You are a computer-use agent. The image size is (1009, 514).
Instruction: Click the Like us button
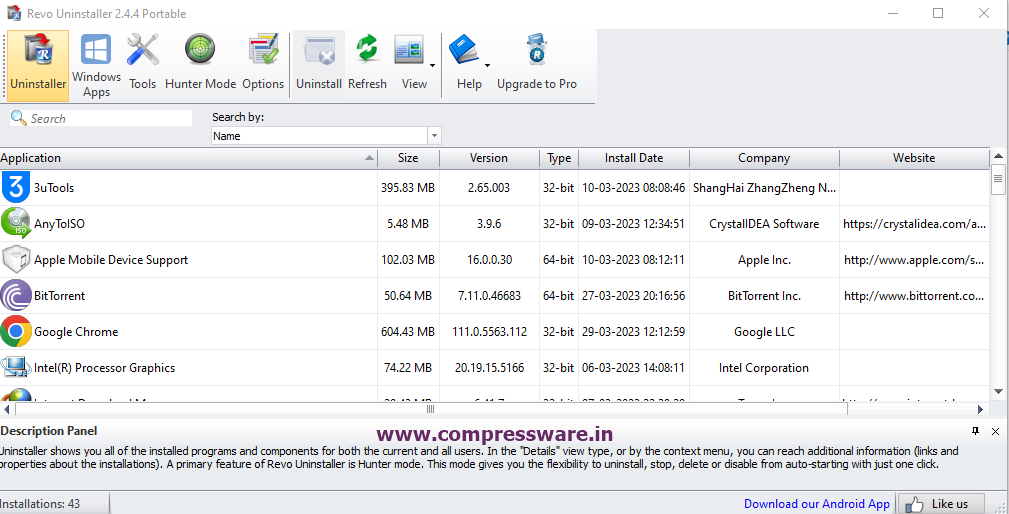point(941,504)
